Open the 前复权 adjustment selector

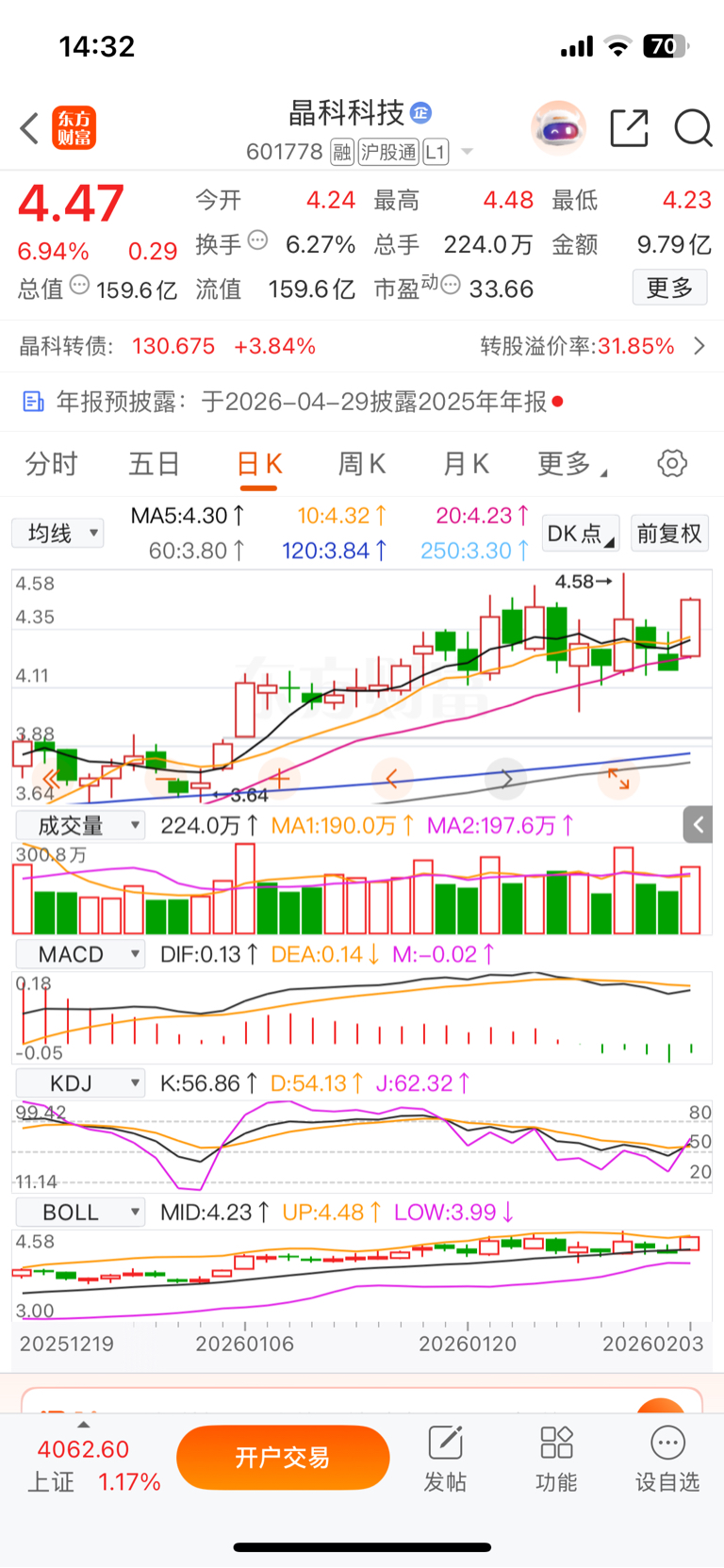click(x=669, y=534)
